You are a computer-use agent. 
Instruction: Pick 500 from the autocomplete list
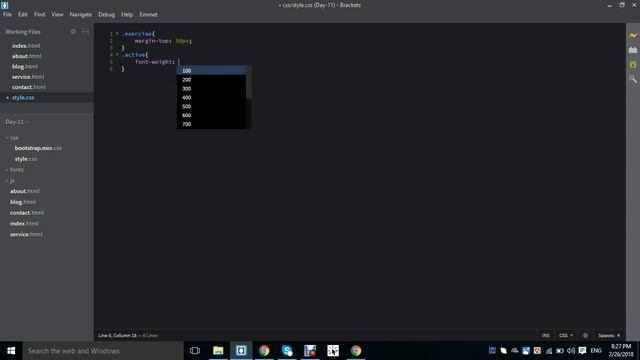(x=211, y=107)
